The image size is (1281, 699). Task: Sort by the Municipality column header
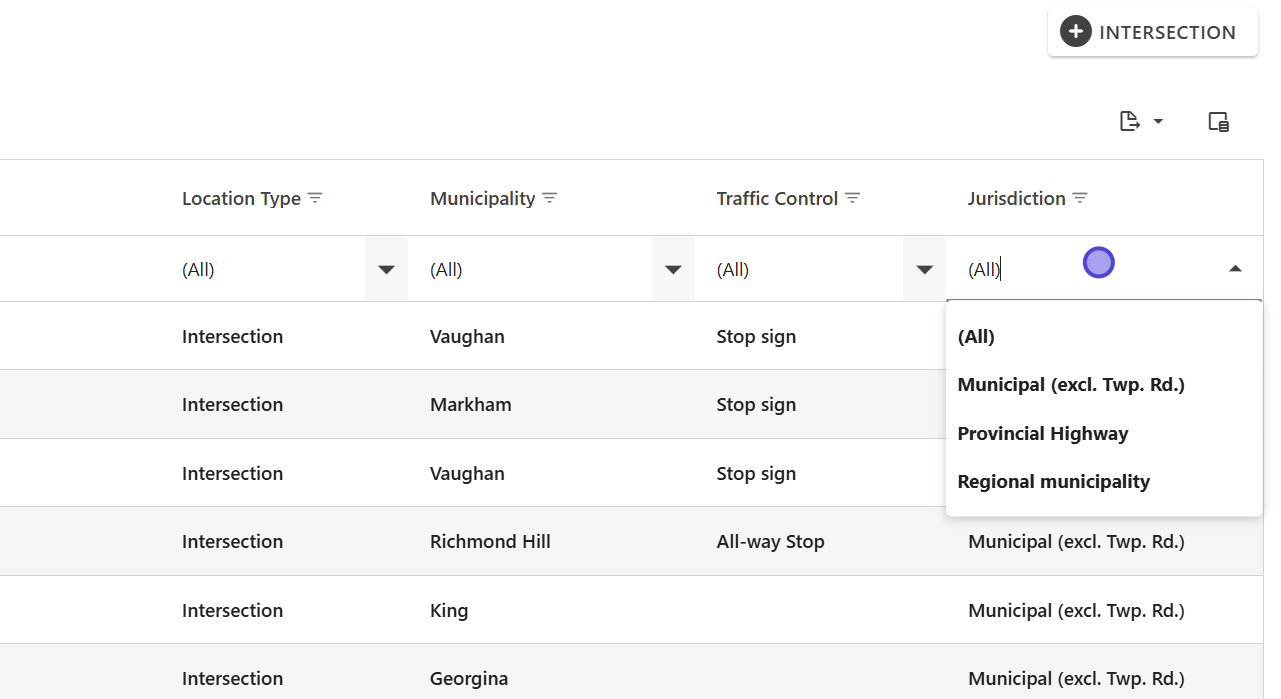tap(483, 198)
